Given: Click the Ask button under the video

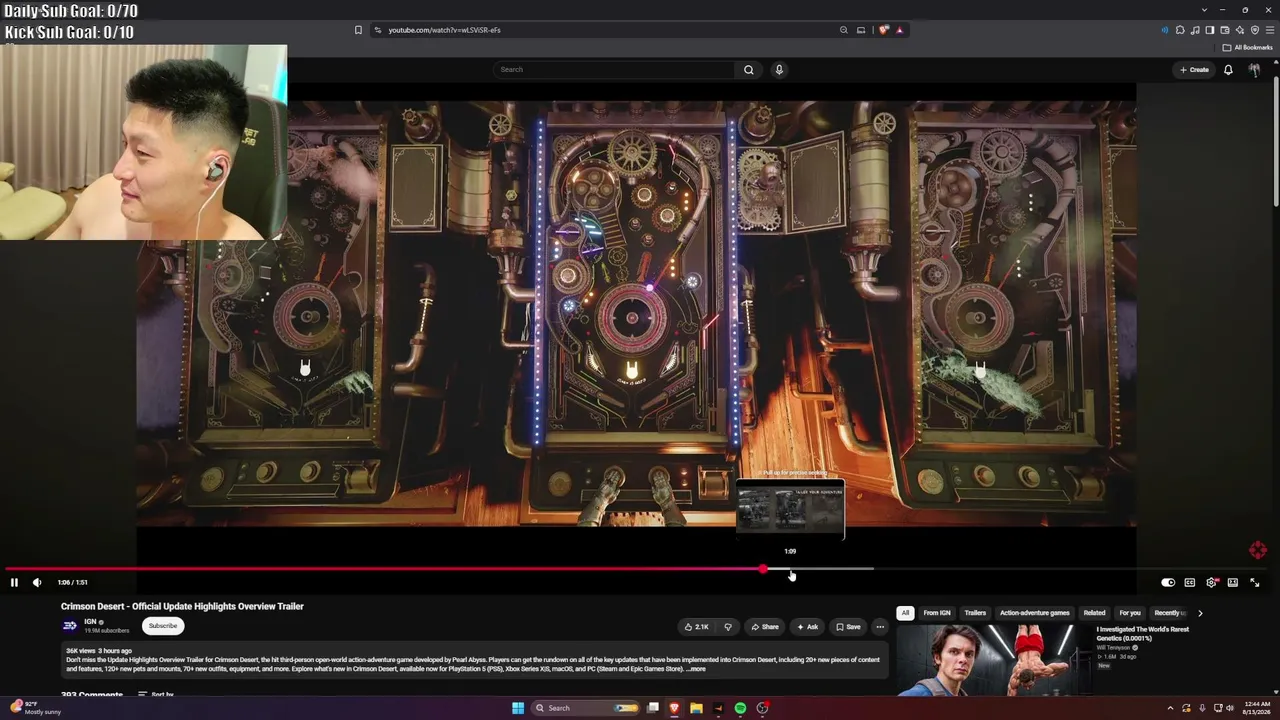Looking at the screenshot, I should [807, 627].
